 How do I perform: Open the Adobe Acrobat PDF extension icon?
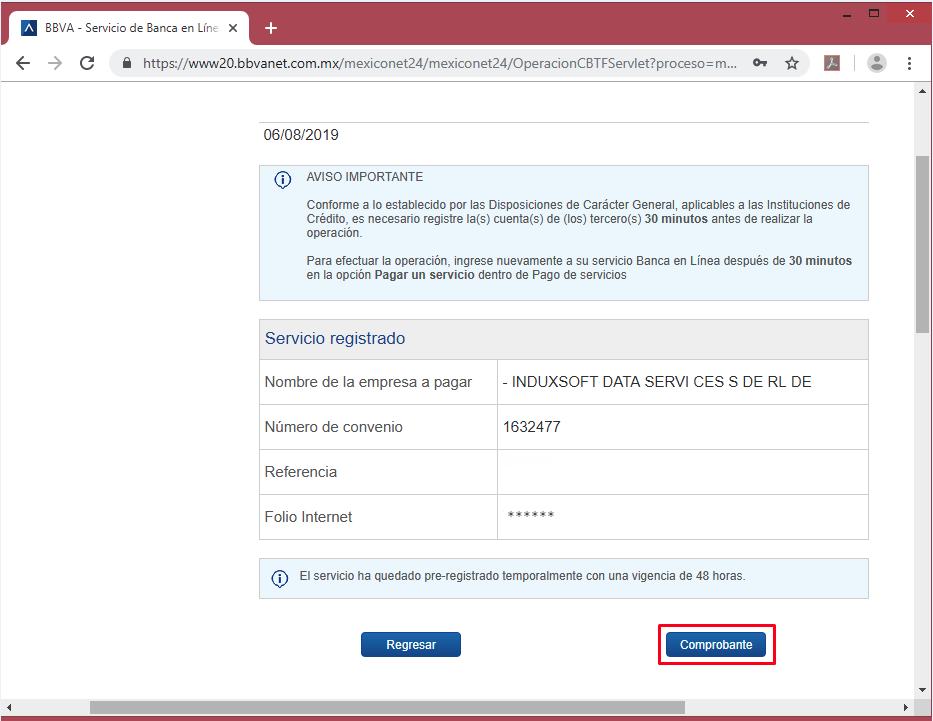pos(832,63)
